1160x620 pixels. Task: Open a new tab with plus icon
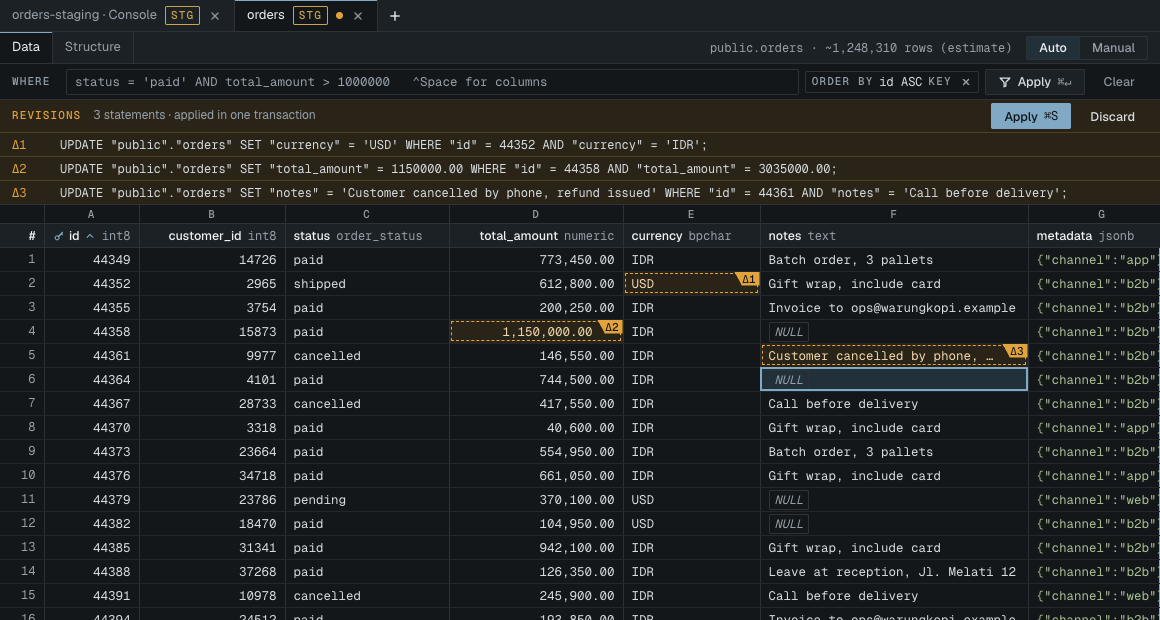395,16
